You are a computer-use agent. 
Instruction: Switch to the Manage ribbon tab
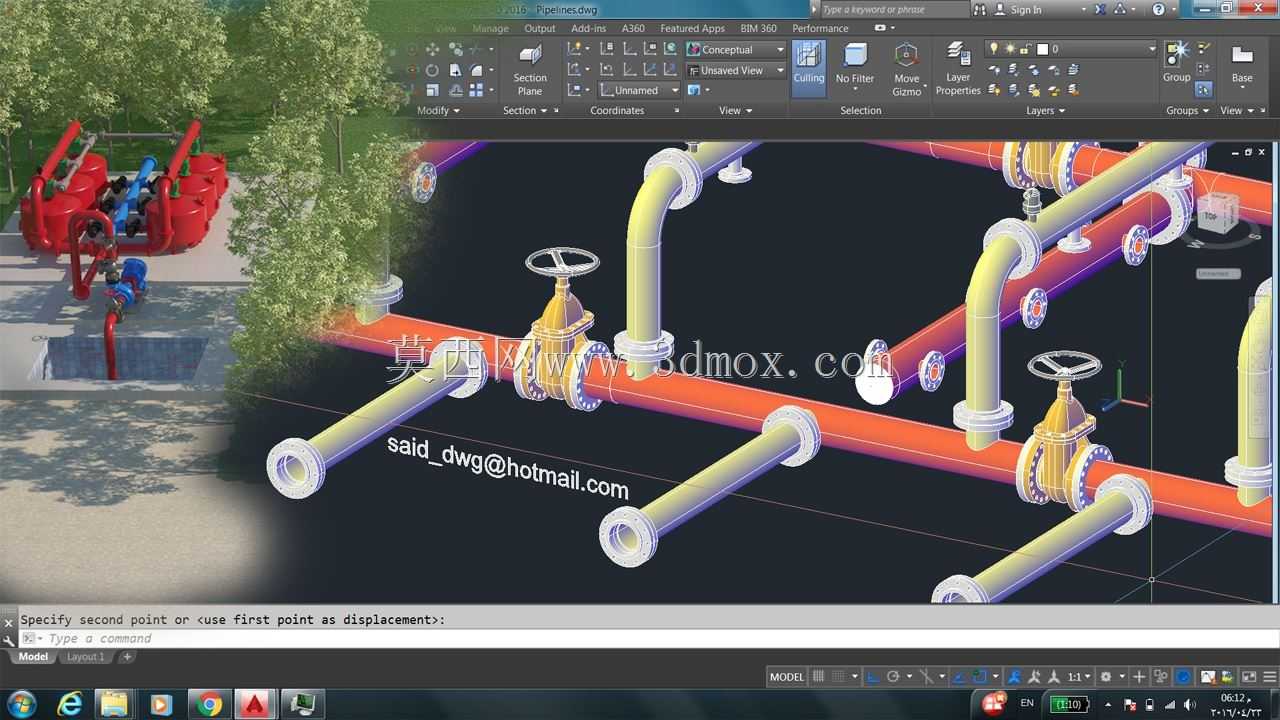point(490,28)
